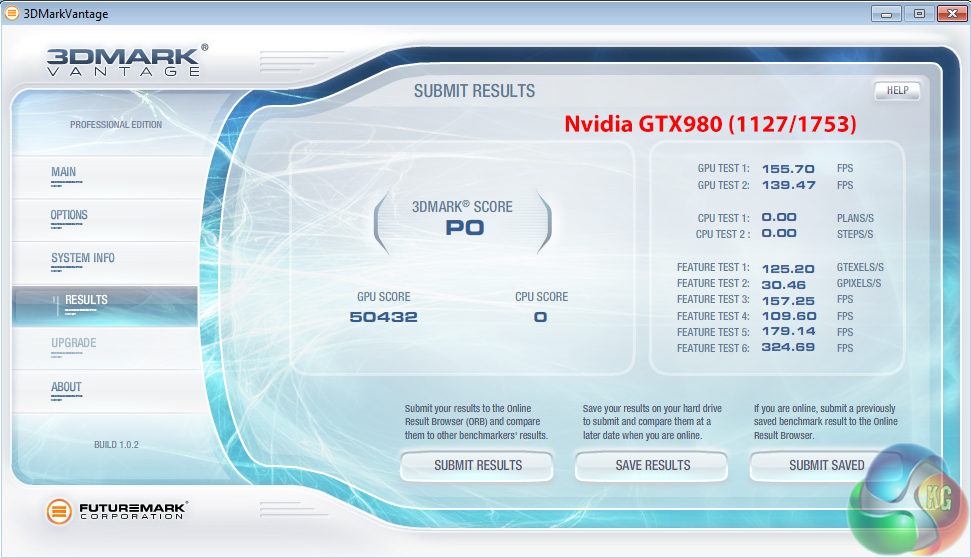Screen dimensions: 971x558
Task: Minimize the 3DMarkVantage window
Action: [886, 14]
